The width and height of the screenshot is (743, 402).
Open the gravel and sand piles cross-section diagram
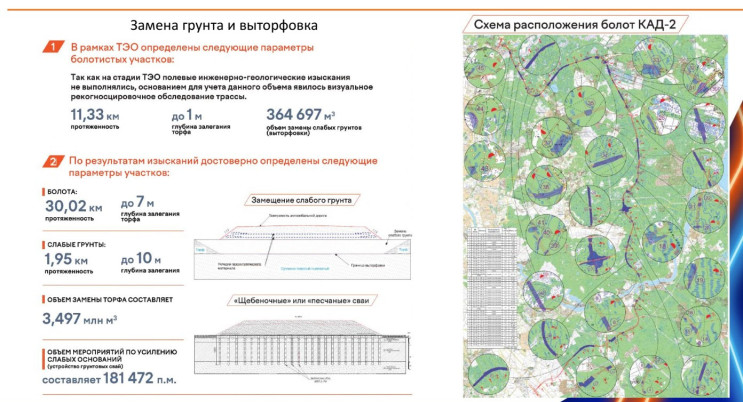coord(302,348)
